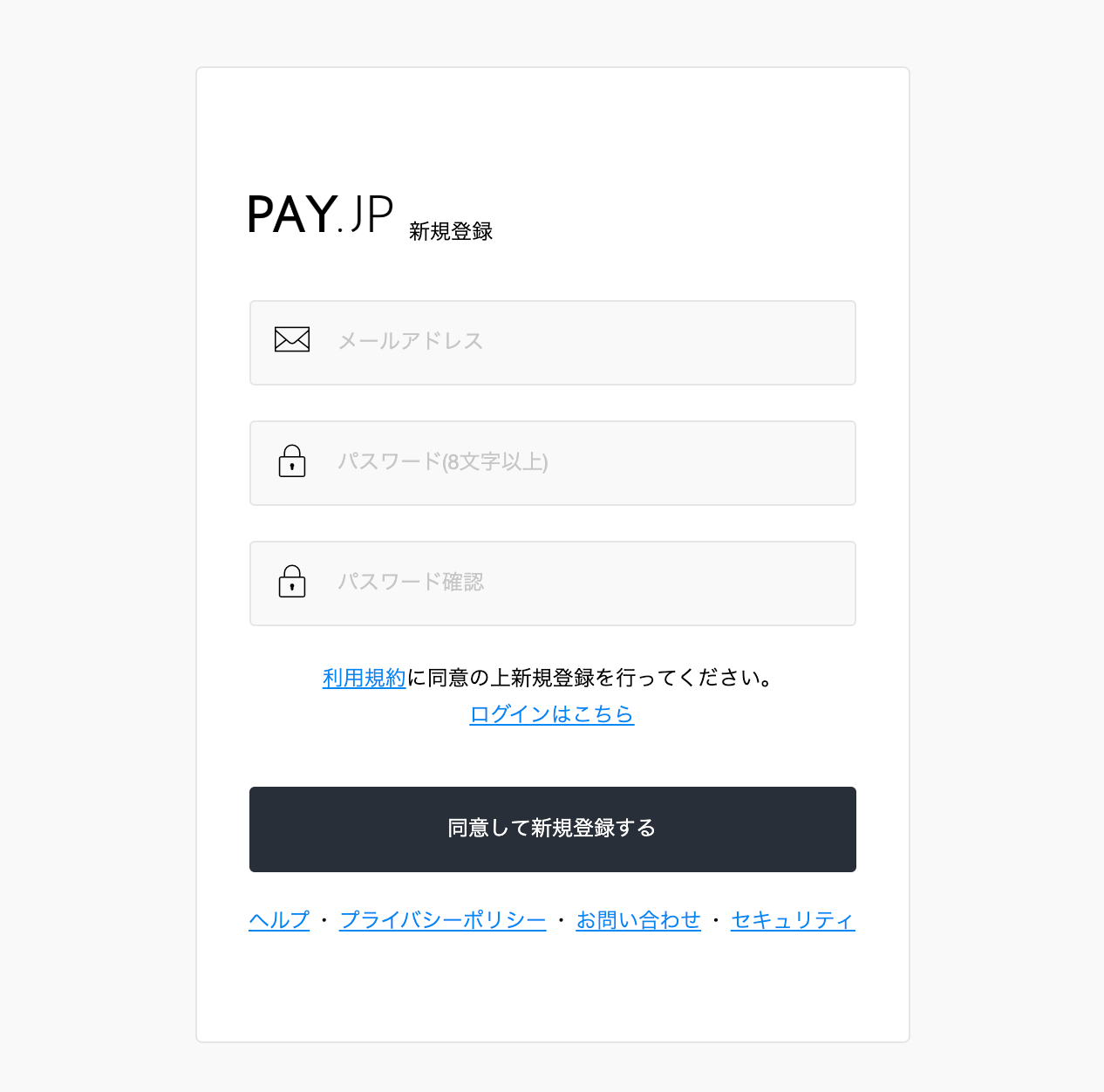Click the envelope icon in the email field
The height and width of the screenshot is (1092, 1104).
point(292,339)
